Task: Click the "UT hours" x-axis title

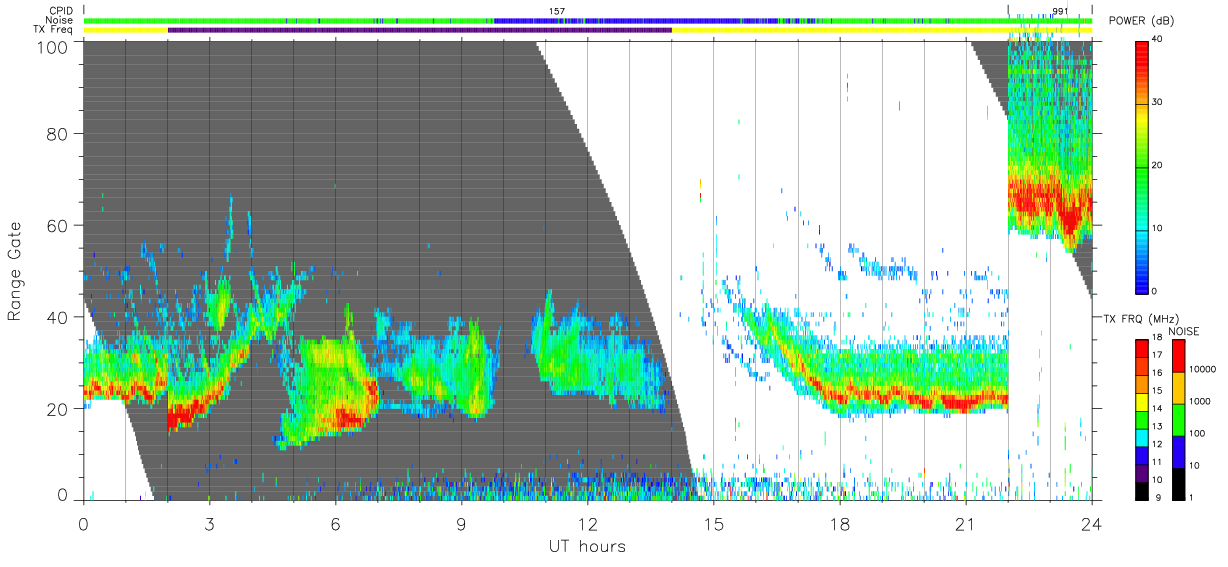Action: click(587, 547)
